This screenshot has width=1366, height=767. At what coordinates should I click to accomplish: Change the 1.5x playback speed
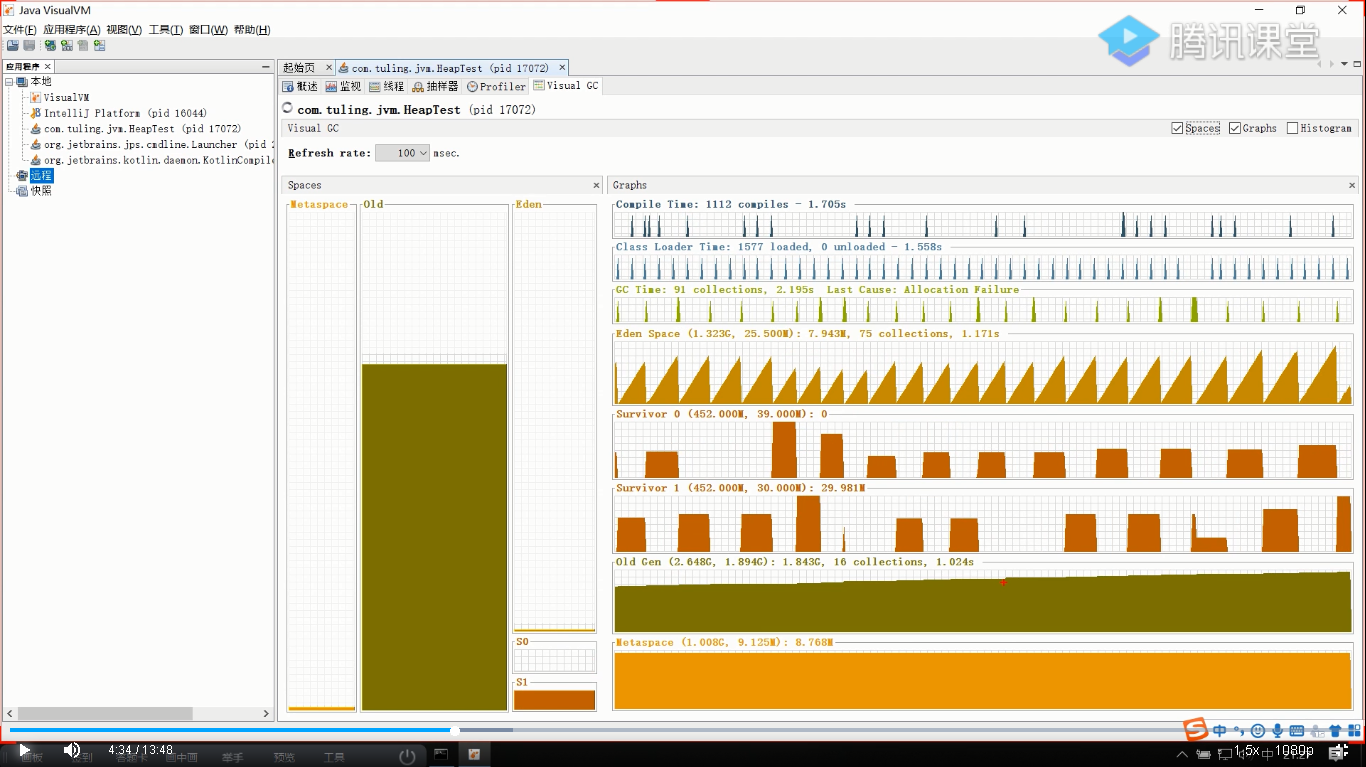pyautogui.click(x=1246, y=751)
